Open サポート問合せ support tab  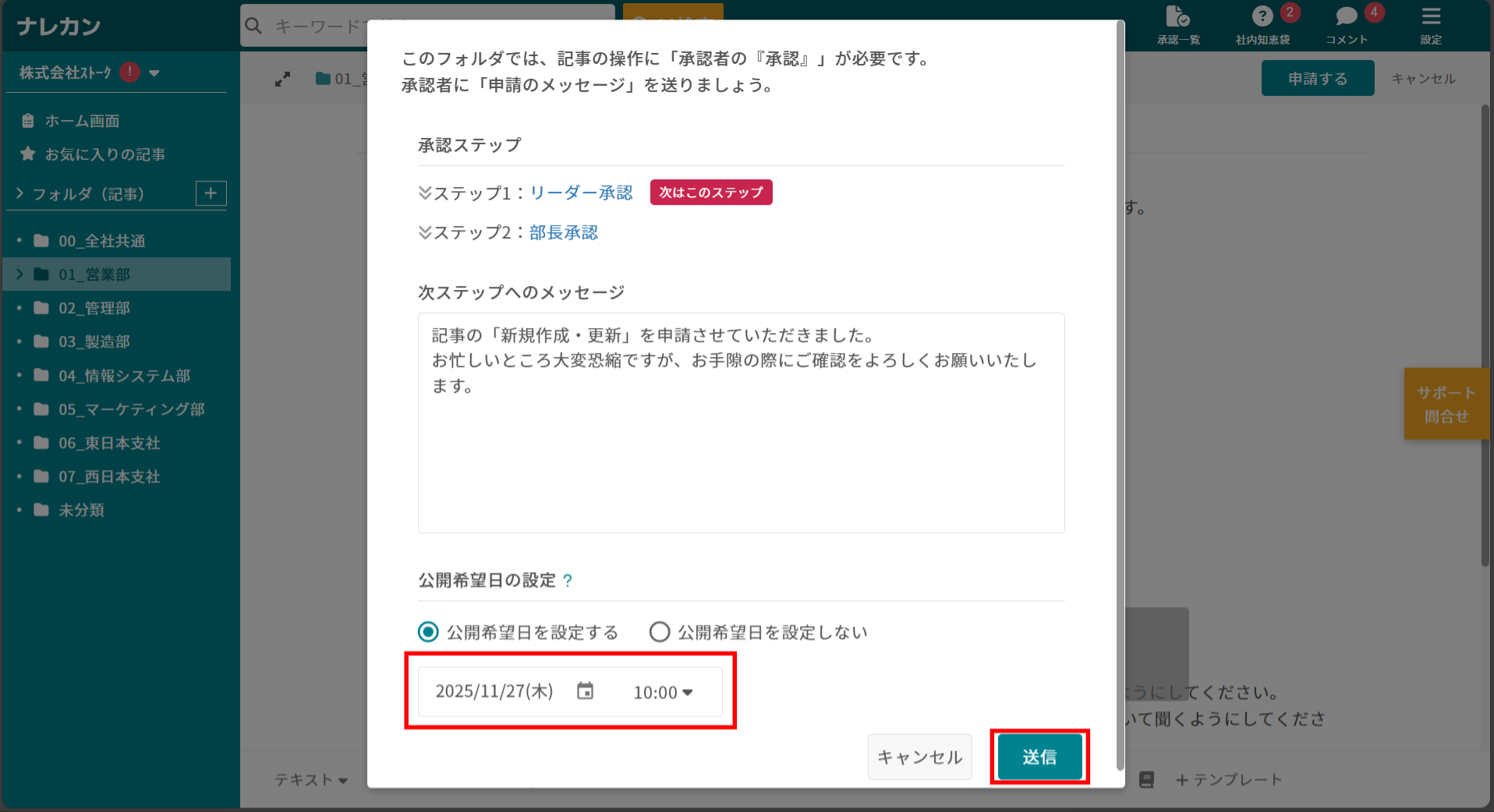click(x=1446, y=404)
